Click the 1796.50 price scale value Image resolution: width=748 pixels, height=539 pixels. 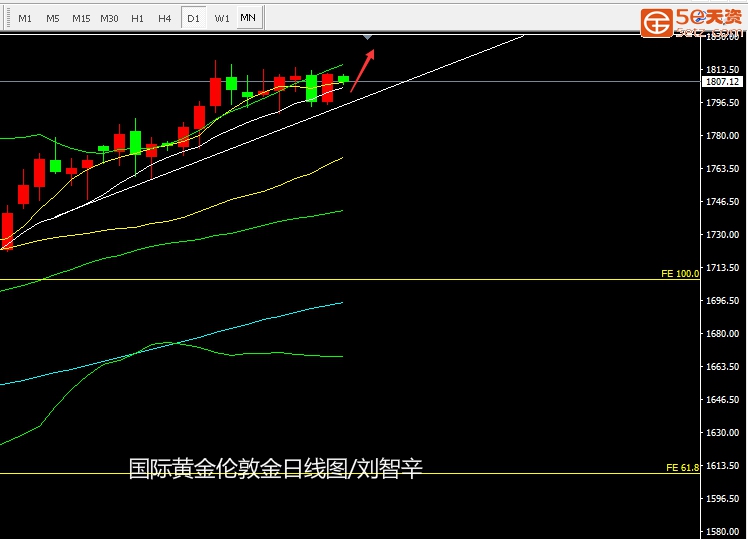722,103
